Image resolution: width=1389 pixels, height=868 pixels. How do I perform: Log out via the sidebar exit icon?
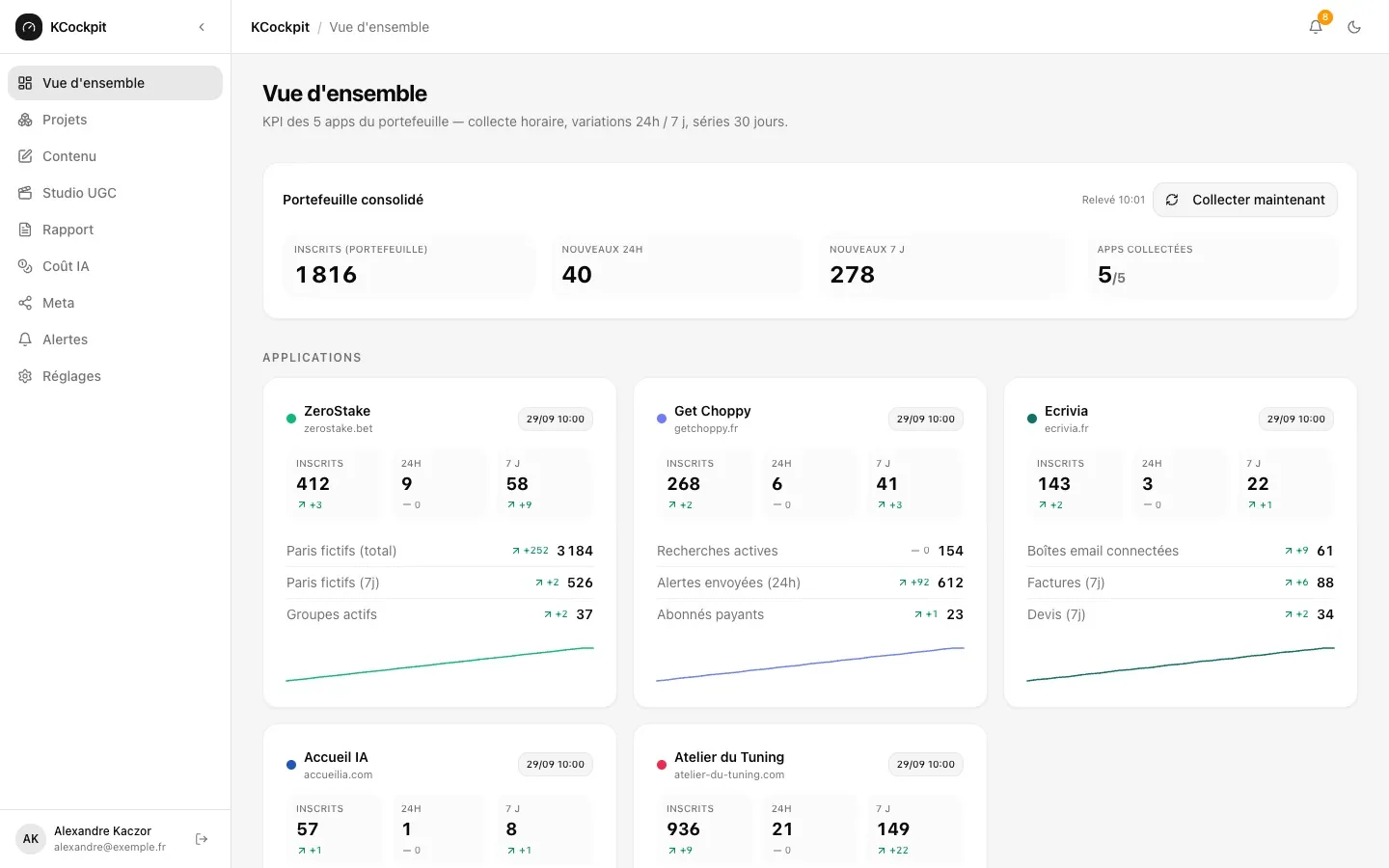point(202,839)
